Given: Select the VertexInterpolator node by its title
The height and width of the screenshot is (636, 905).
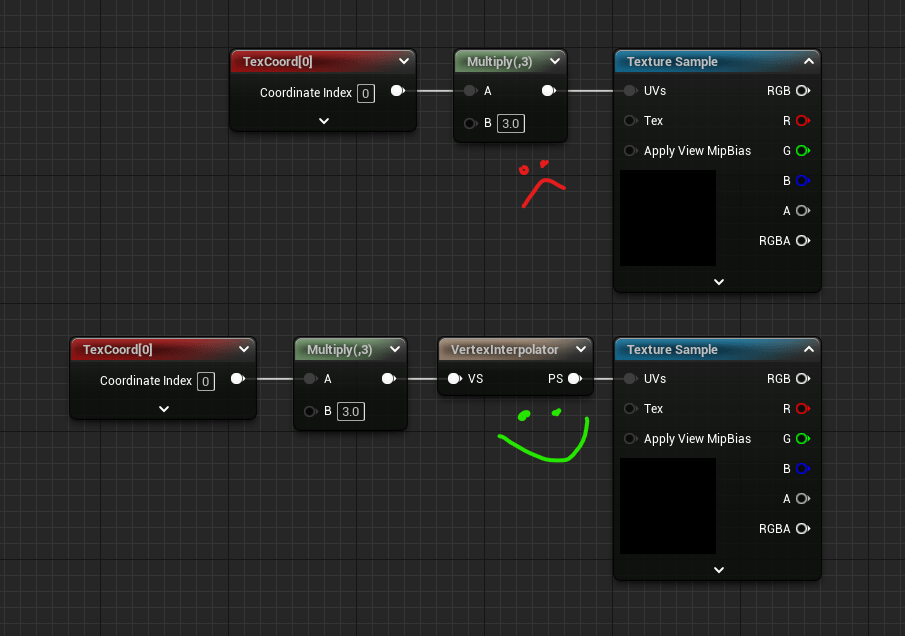Looking at the screenshot, I should 504,350.
